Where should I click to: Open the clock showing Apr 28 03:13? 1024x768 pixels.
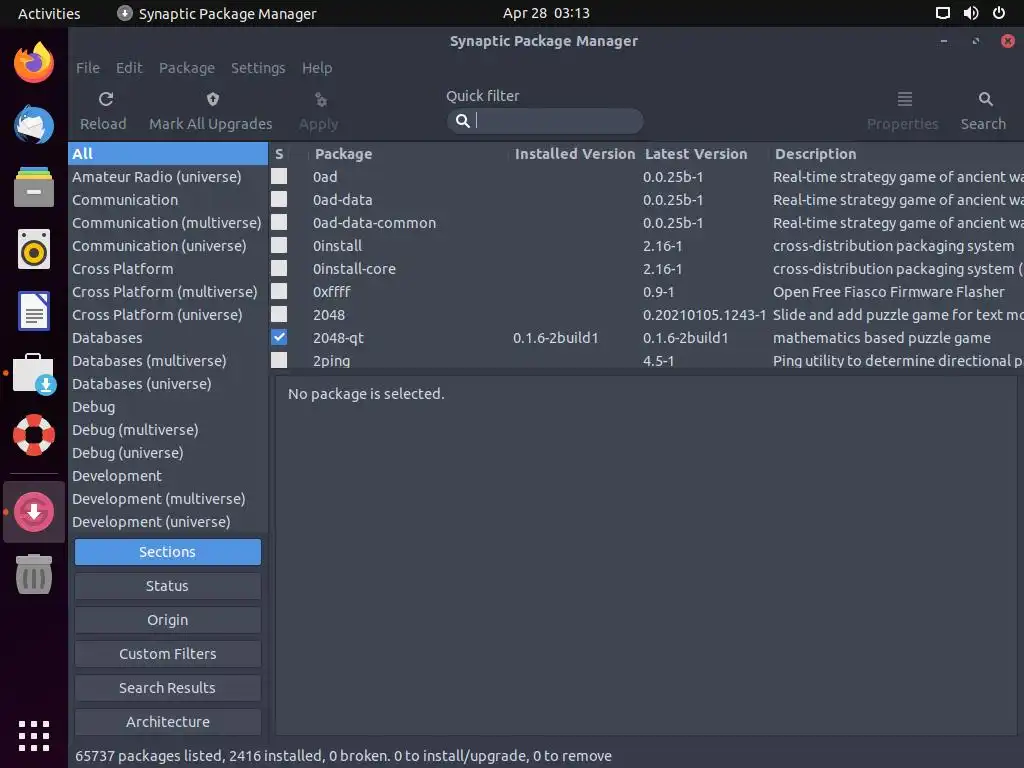(546, 13)
